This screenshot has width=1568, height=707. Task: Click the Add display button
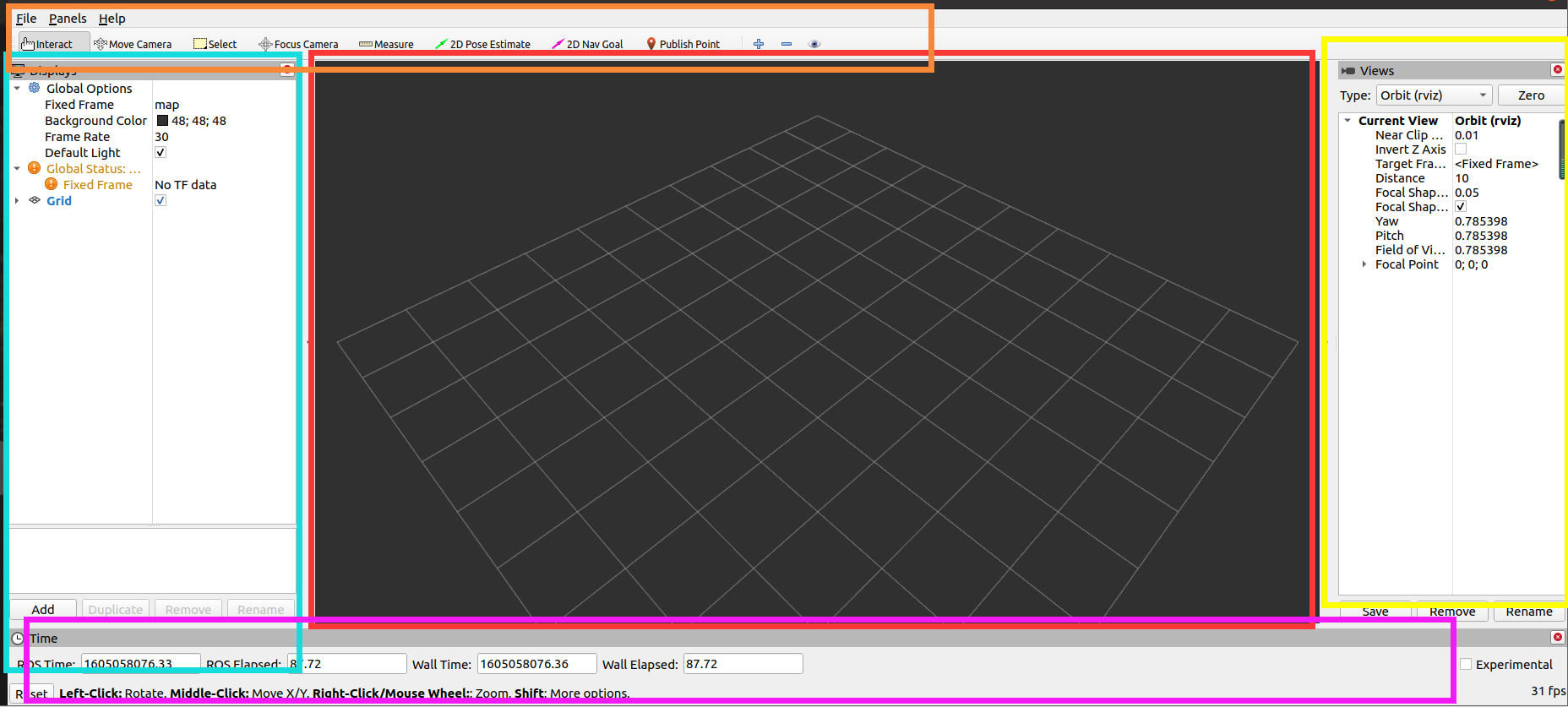pos(43,609)
